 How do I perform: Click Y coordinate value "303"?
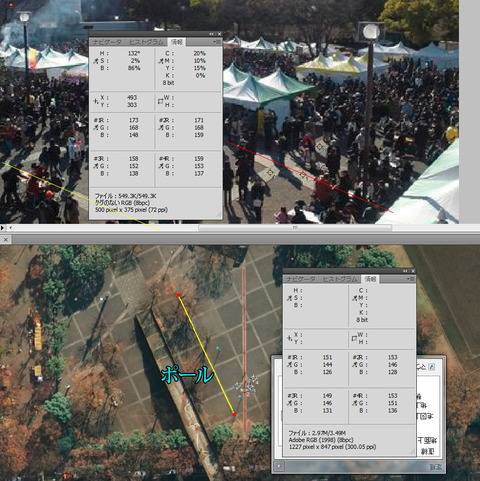(x=132, y=105)
